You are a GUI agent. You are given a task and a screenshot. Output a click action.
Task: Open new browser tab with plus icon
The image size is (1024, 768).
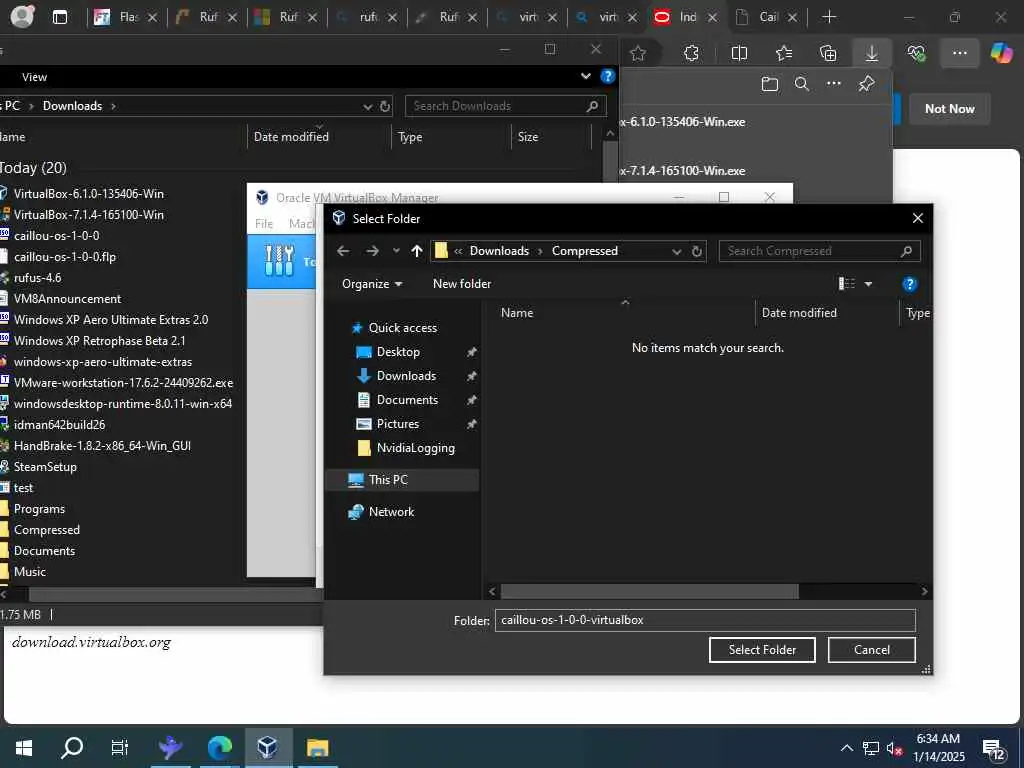click(829, 17)
